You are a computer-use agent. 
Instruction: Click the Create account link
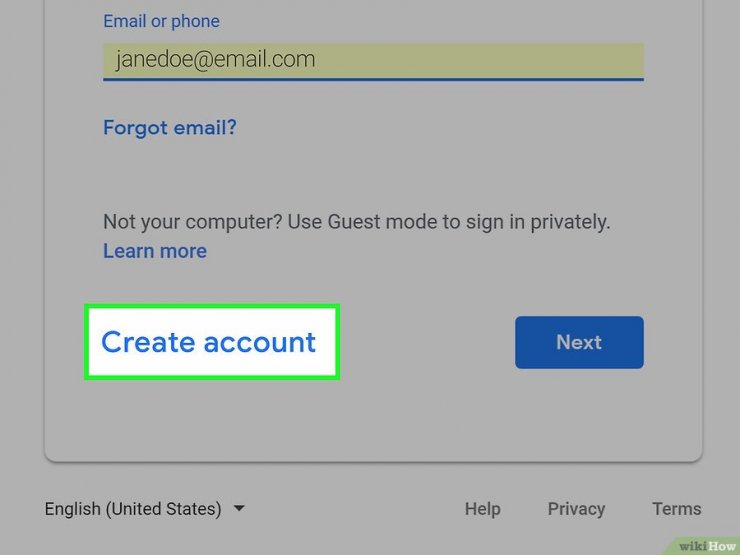pos(208,342)
